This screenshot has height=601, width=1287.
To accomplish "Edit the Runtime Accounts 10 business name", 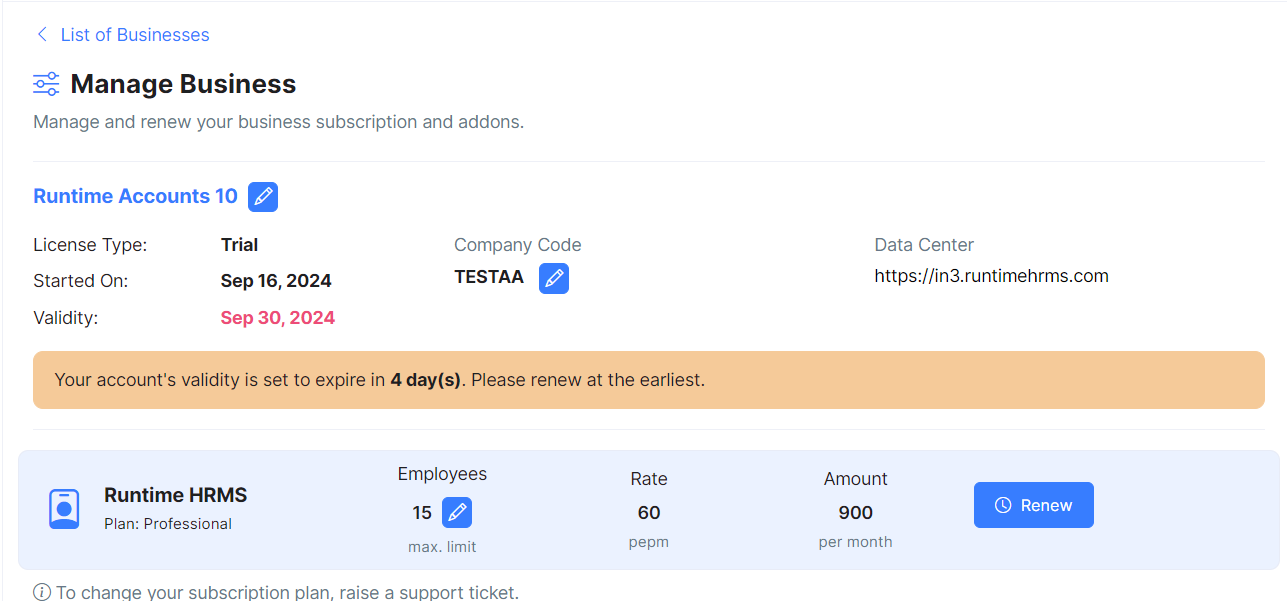I will [x=263, y=197].
